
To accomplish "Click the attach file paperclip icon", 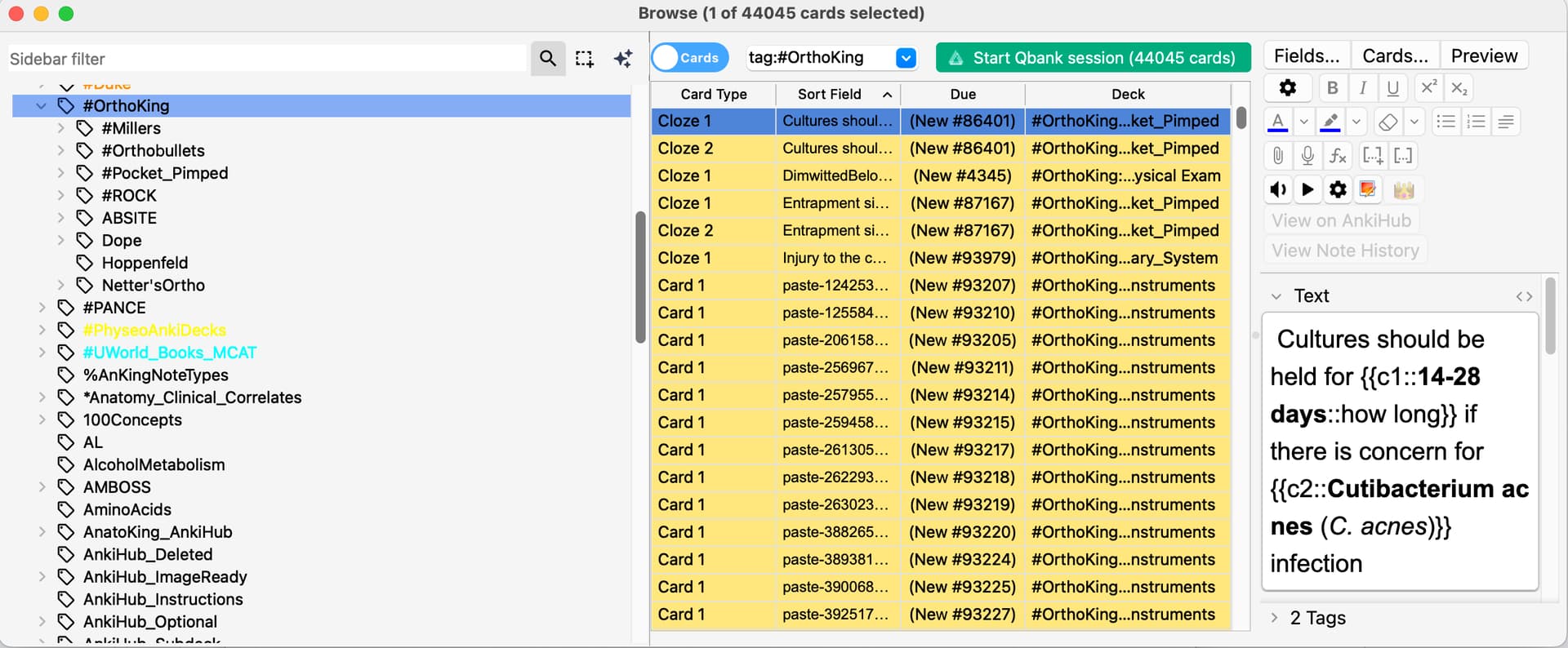I will click(1278, 156).
